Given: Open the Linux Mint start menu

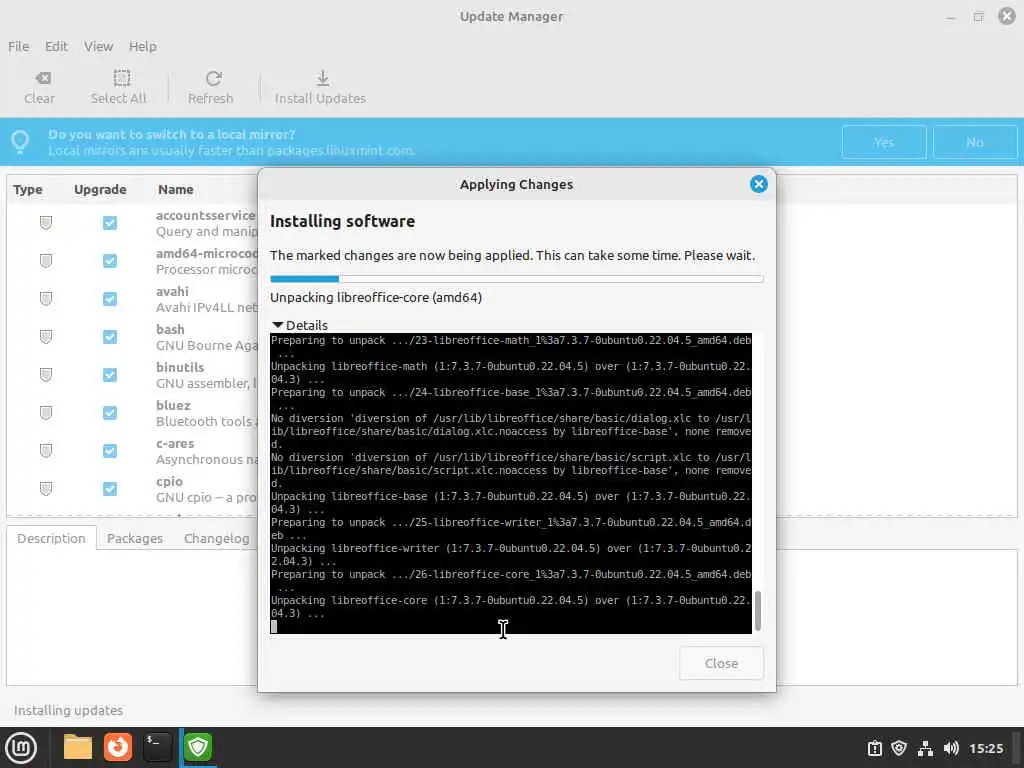Looking at the screenshot, I should point(21,748).
